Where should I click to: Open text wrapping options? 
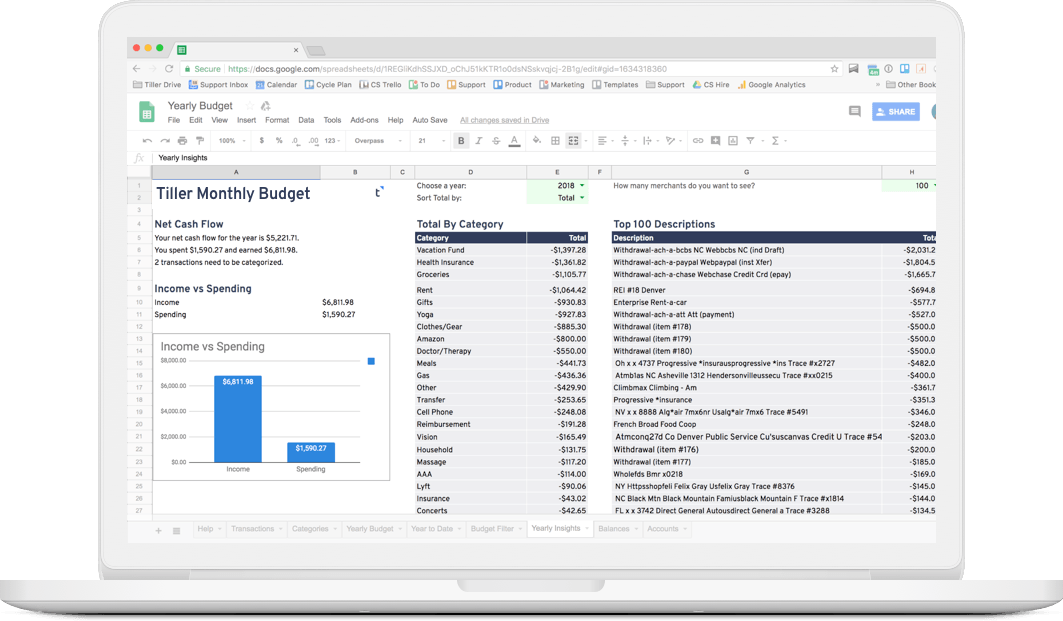(649, 141)
